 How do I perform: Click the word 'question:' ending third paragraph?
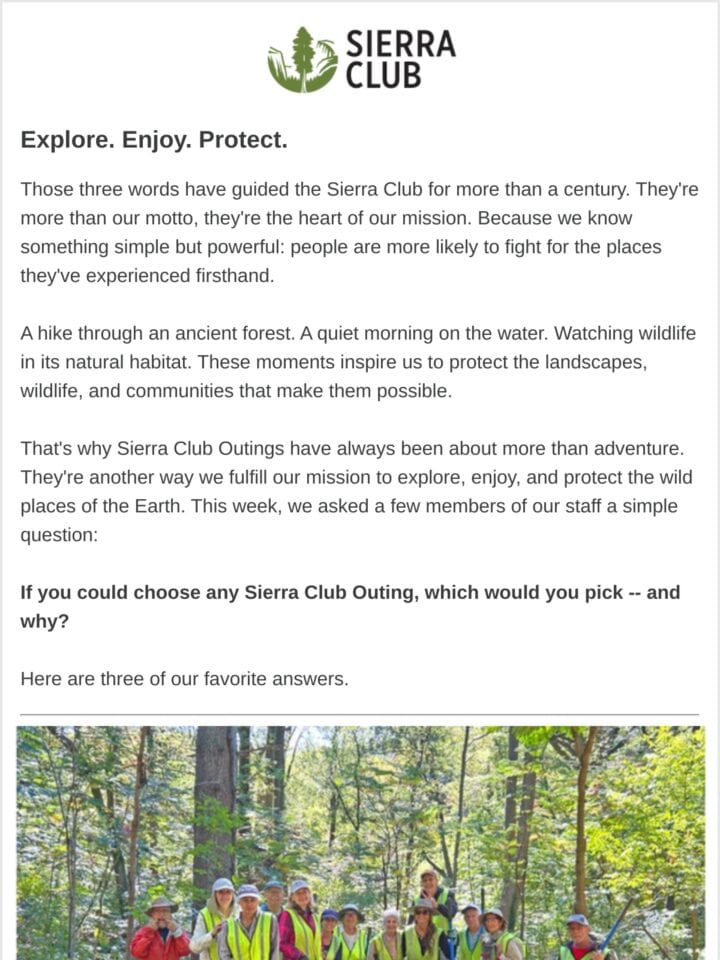(x=59, y=536)
